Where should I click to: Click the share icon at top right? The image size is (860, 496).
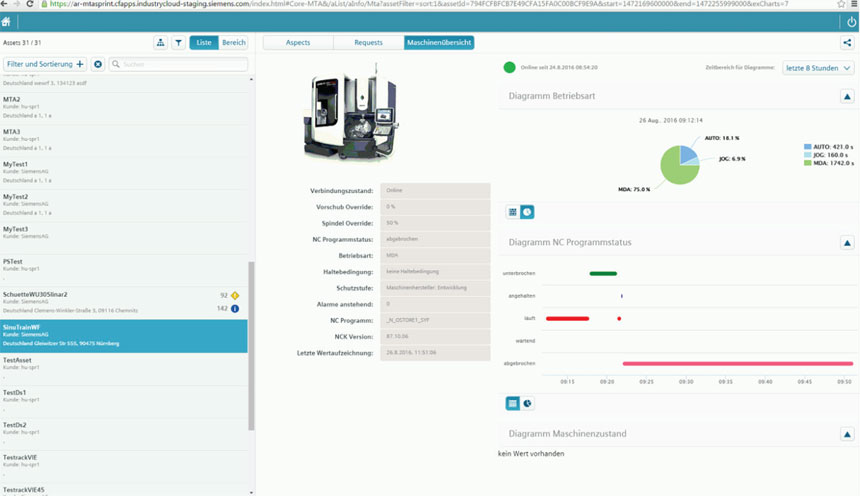[x=847, y=42]
